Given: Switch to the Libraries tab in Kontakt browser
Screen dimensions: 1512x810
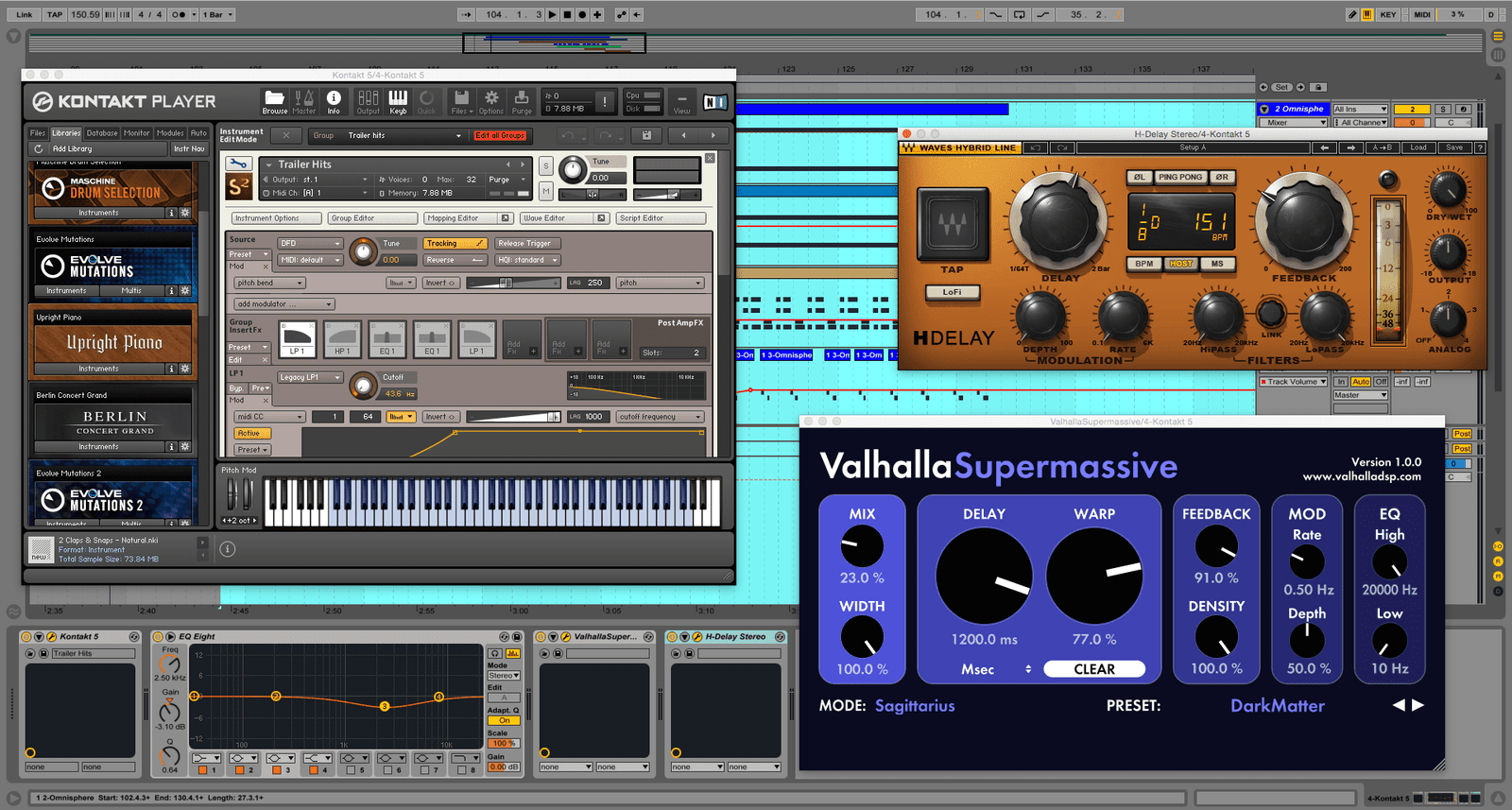Looking at the screenshot, I should pos(66,133).
